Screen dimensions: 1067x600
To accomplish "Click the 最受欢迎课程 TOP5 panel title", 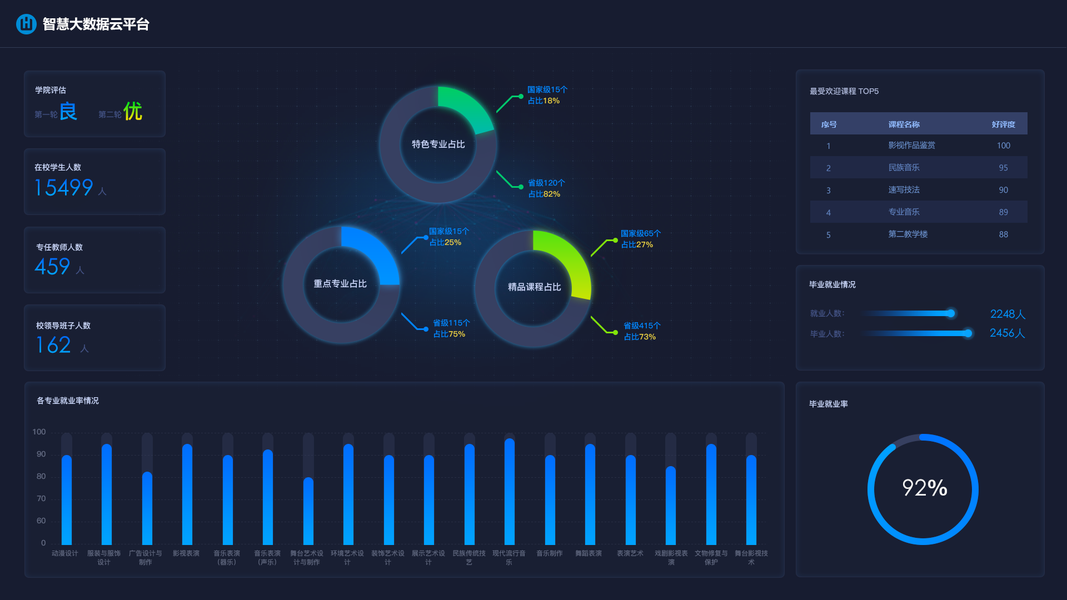I will click(844, 91).
